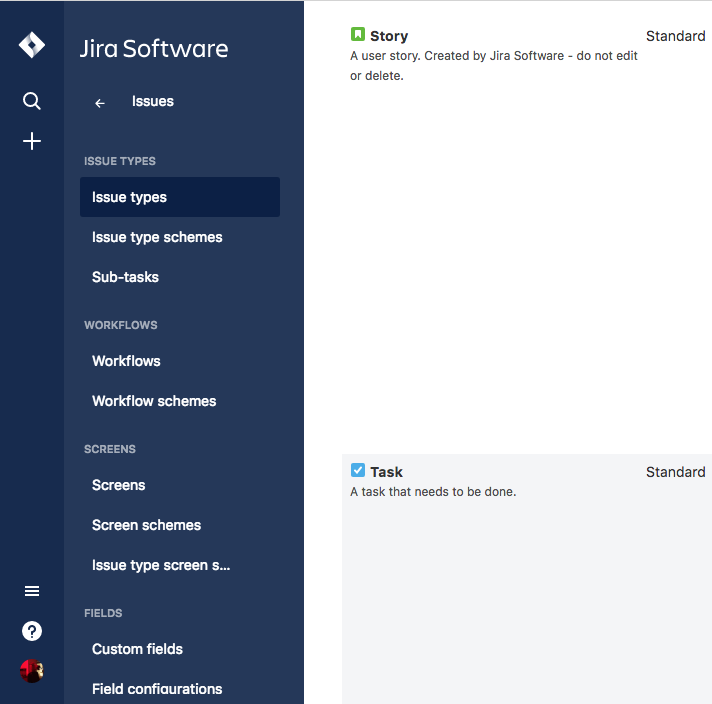Click 'A task that needs to be done.'

(433, 492)
